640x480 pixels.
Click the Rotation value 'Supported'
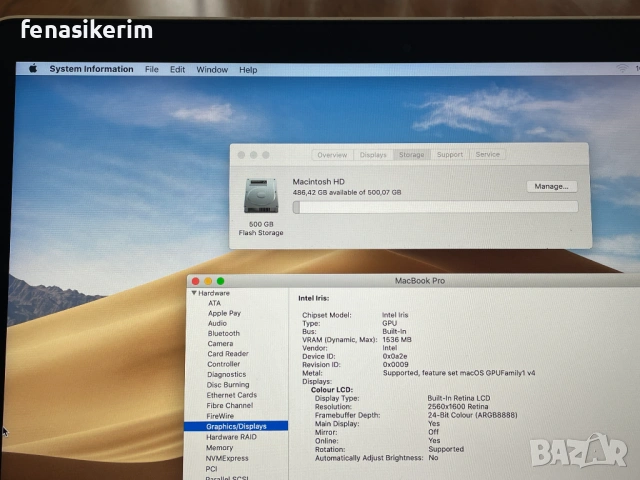point(446,449)
